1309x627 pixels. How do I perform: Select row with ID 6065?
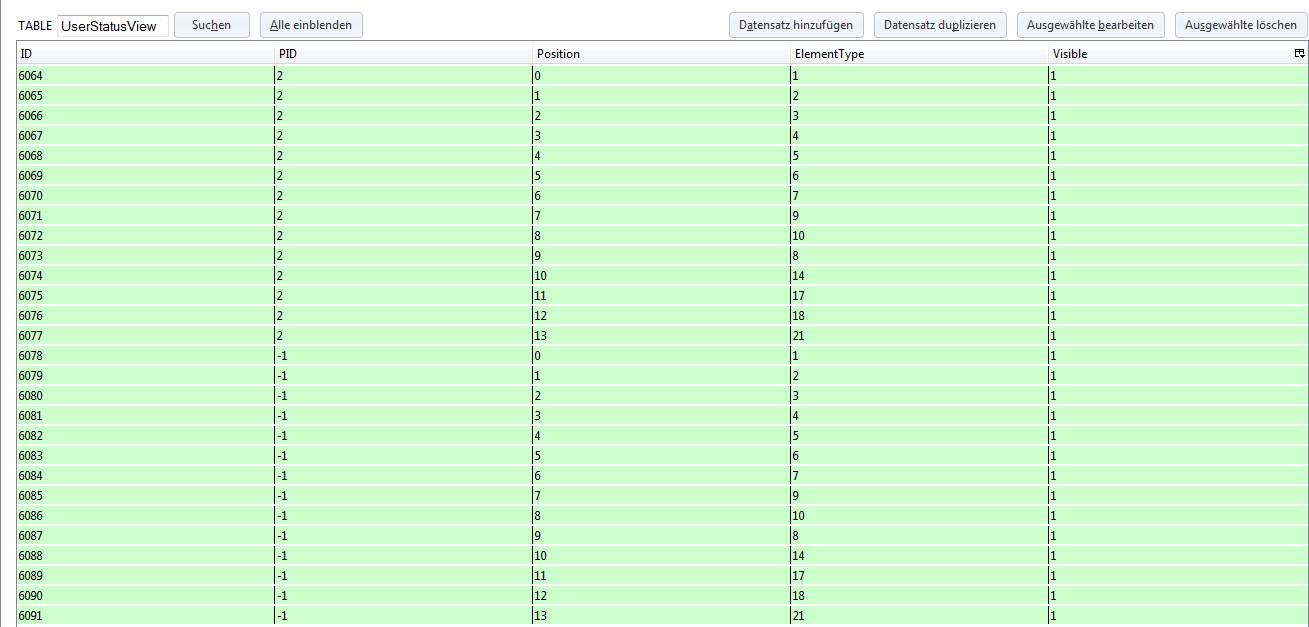(661, 96)
